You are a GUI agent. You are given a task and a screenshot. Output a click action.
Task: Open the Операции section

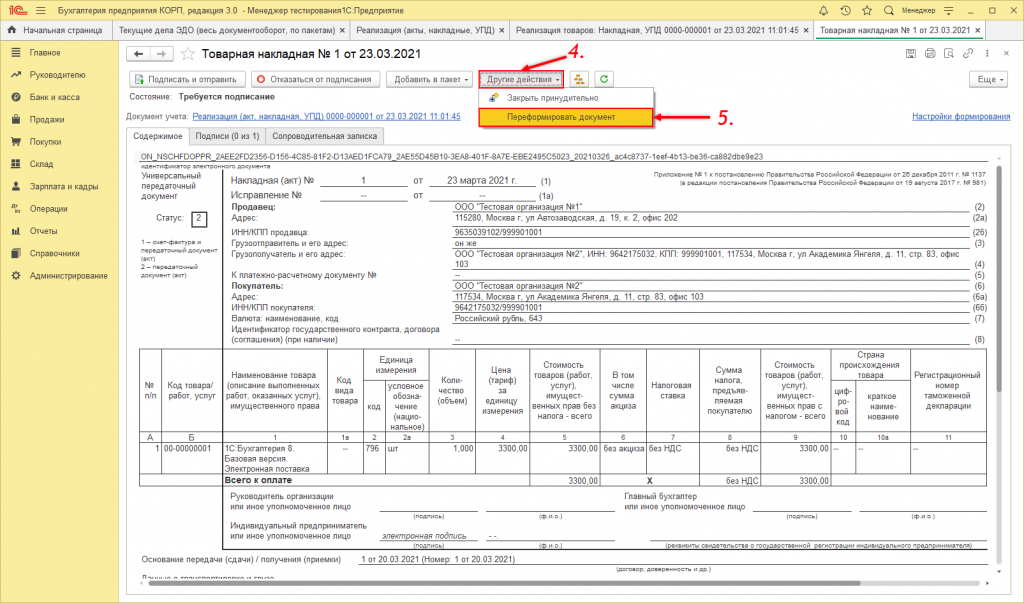click(x=48, y=208)
